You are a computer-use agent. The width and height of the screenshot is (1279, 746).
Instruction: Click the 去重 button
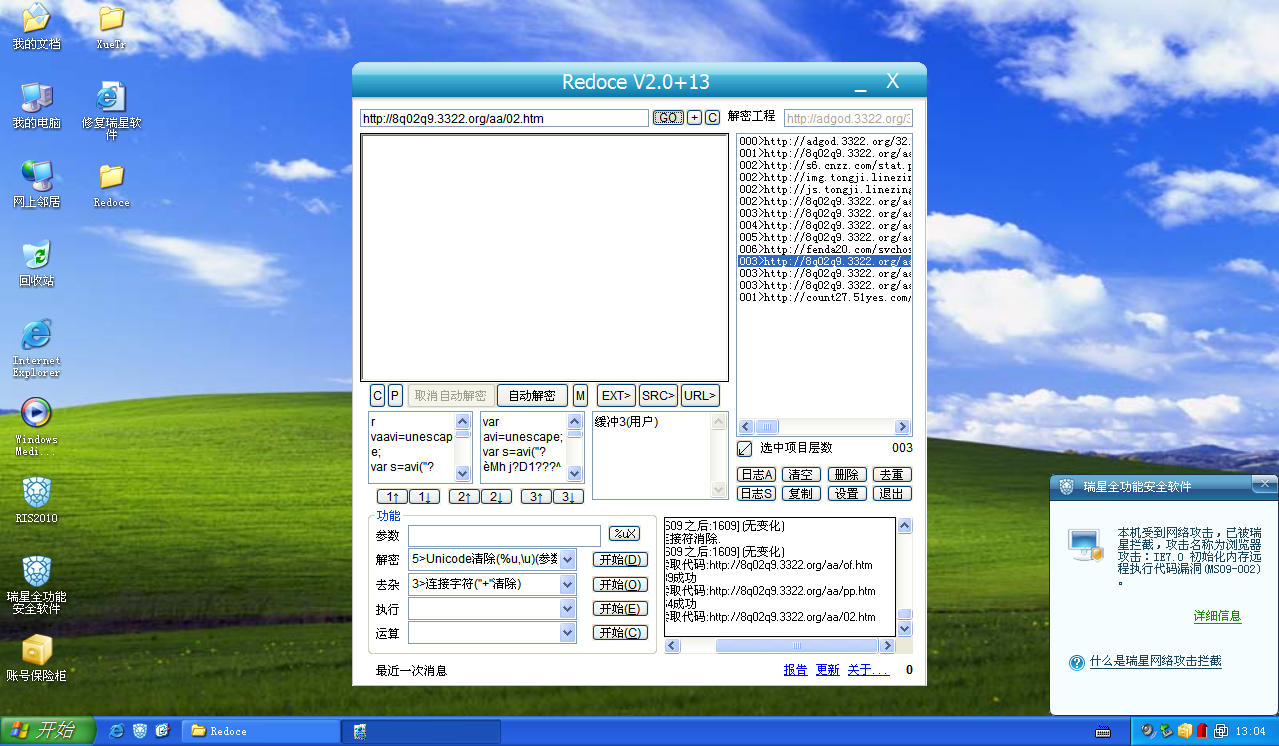(x=892, y=475)
